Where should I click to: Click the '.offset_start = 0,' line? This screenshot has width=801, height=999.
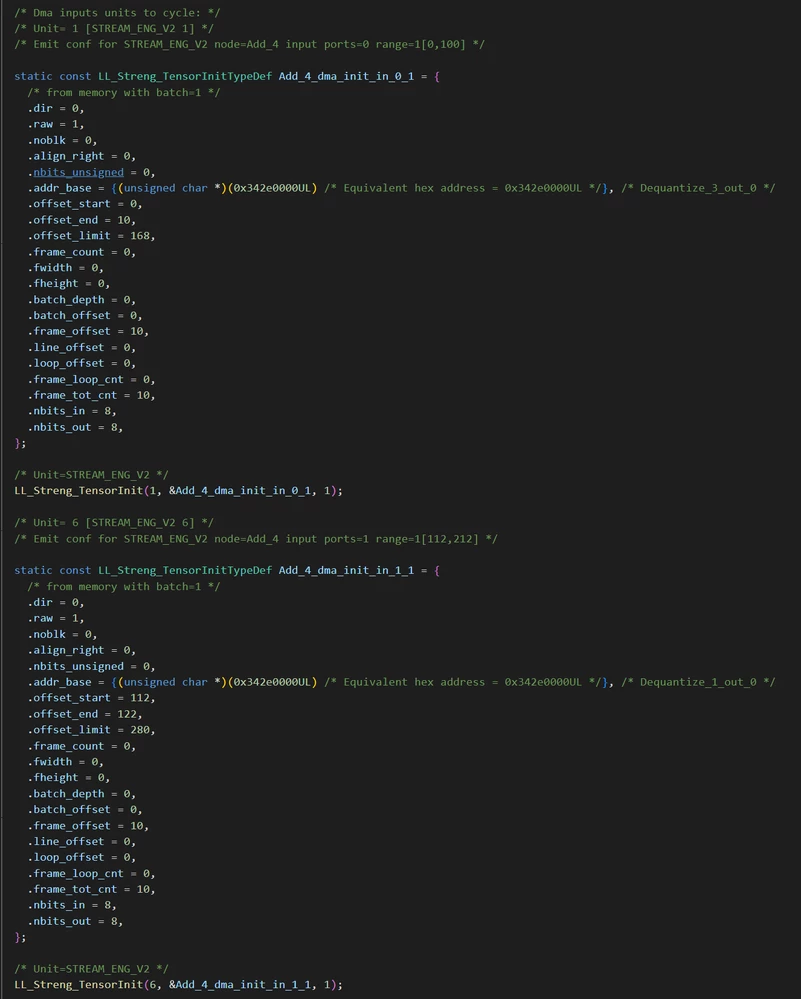pyautogui.click(x=85, y=204)
